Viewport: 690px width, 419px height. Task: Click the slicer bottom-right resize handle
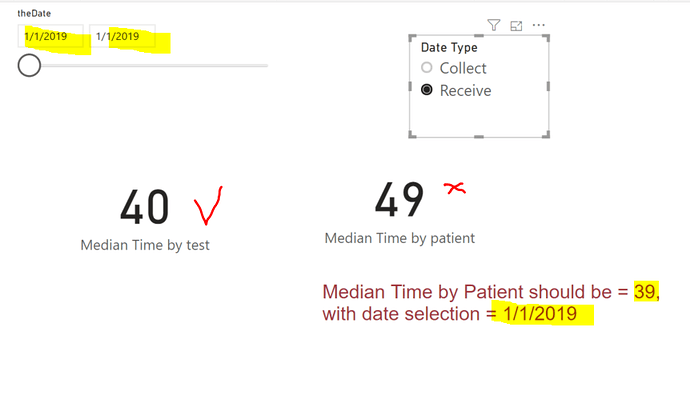pos(546,134)
